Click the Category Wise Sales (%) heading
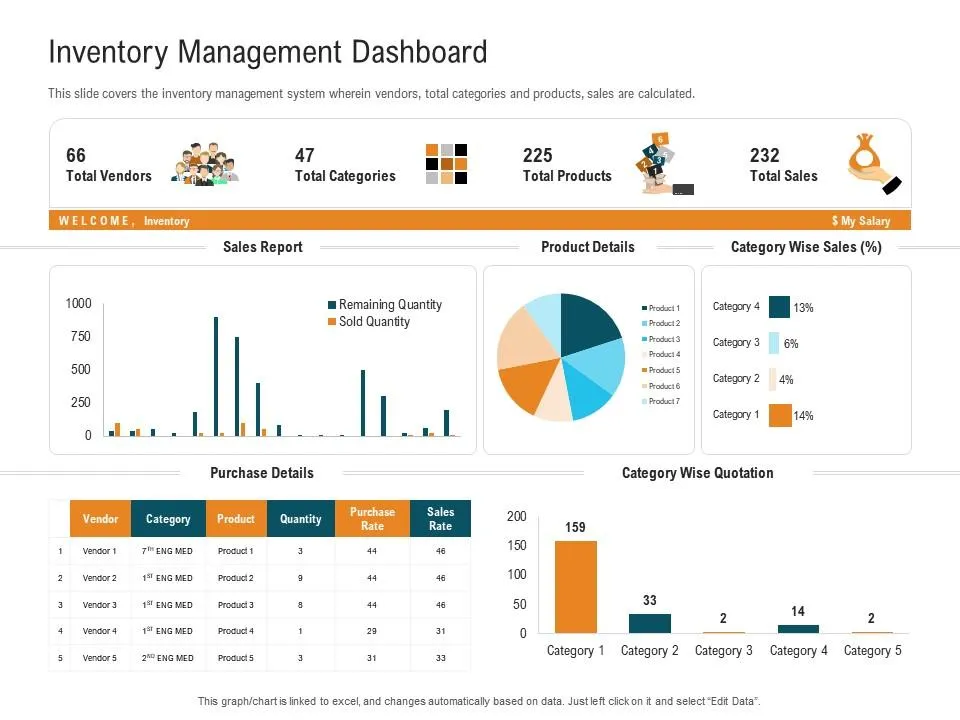960x720 pixels. coord(806,247)
